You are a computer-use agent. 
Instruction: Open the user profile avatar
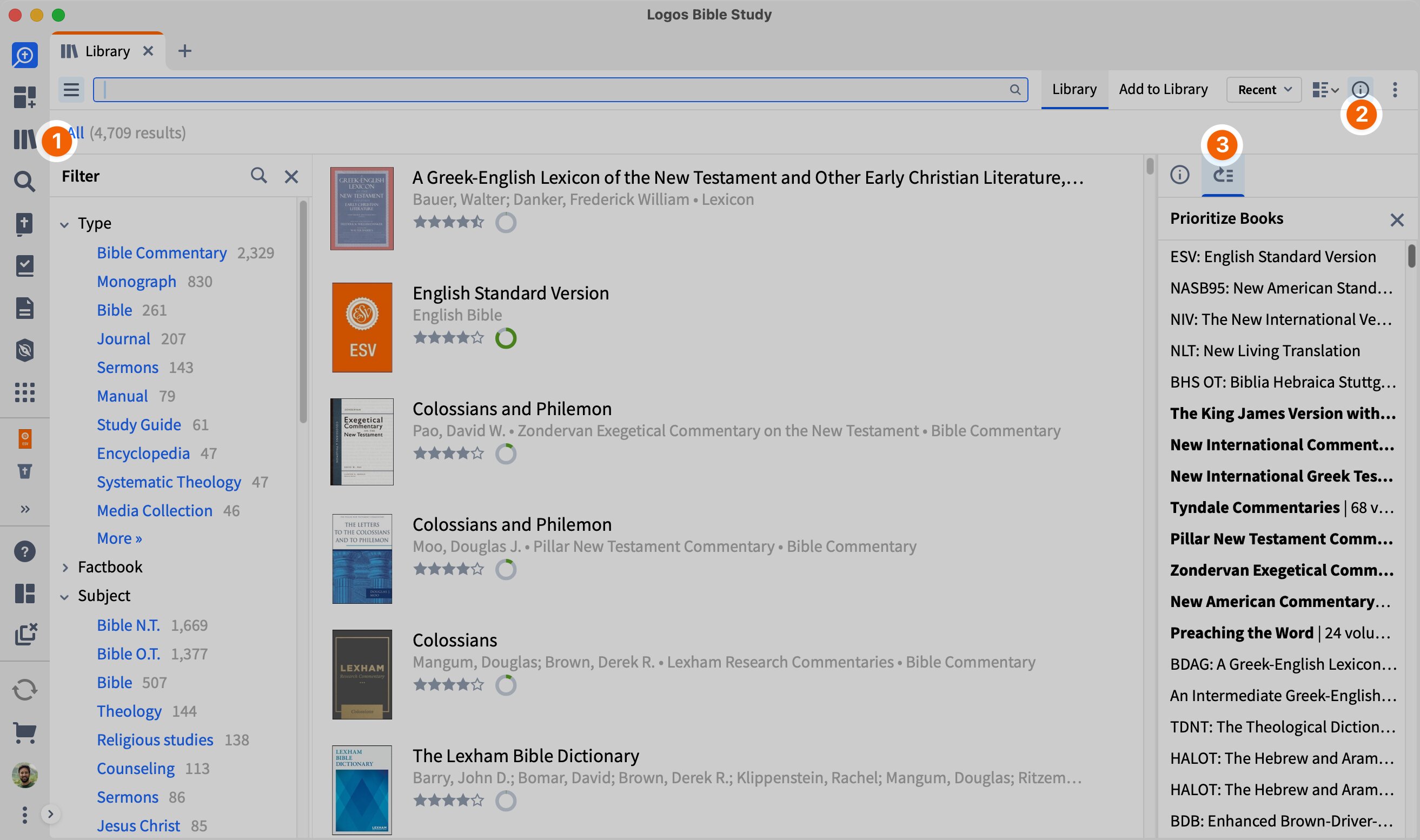(25, 775)
